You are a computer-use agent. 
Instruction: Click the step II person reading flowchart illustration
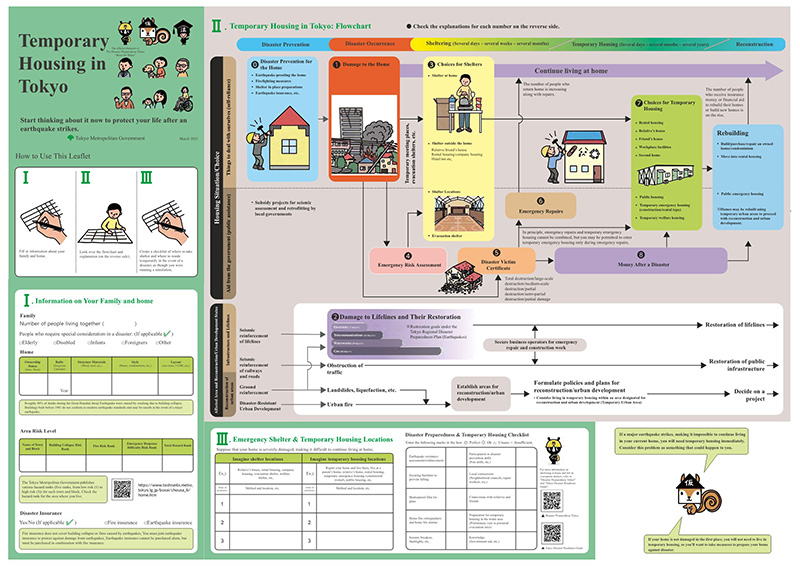pos(106,224)
